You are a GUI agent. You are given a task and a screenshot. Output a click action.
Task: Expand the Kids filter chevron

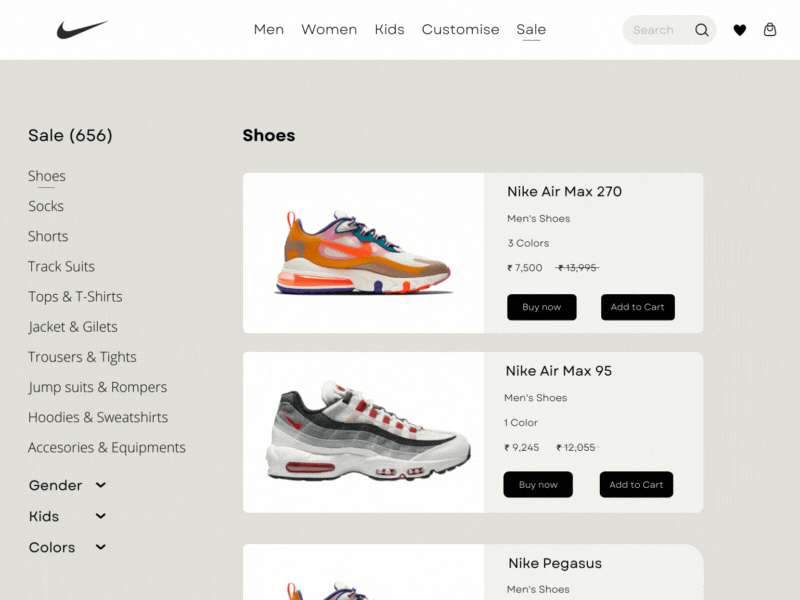[101, 516]
